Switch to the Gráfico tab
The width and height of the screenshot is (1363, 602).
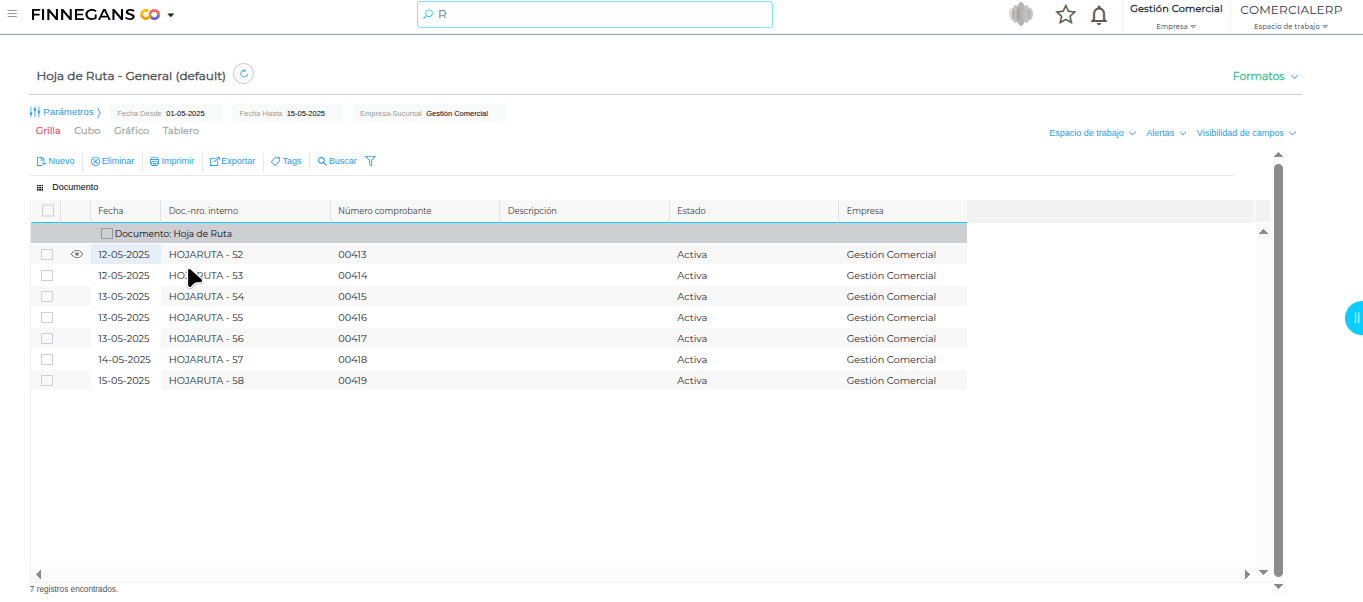point(131,131)
